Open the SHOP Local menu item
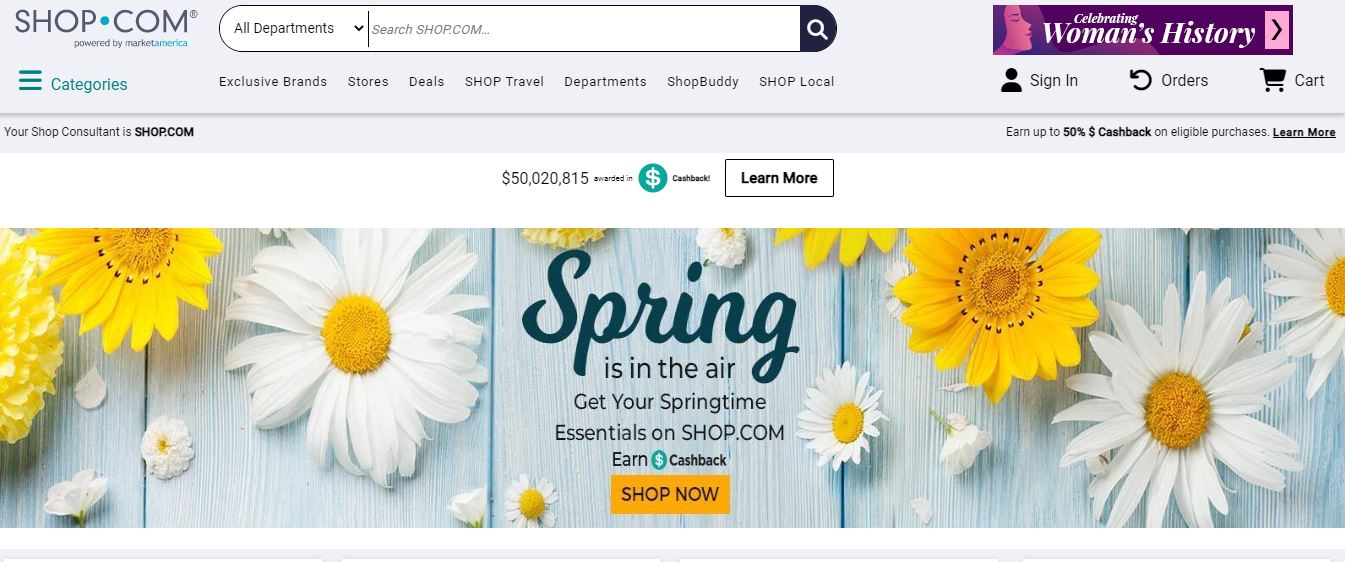This screenshot has width=1345, height=562. click(x=796, y=82)
